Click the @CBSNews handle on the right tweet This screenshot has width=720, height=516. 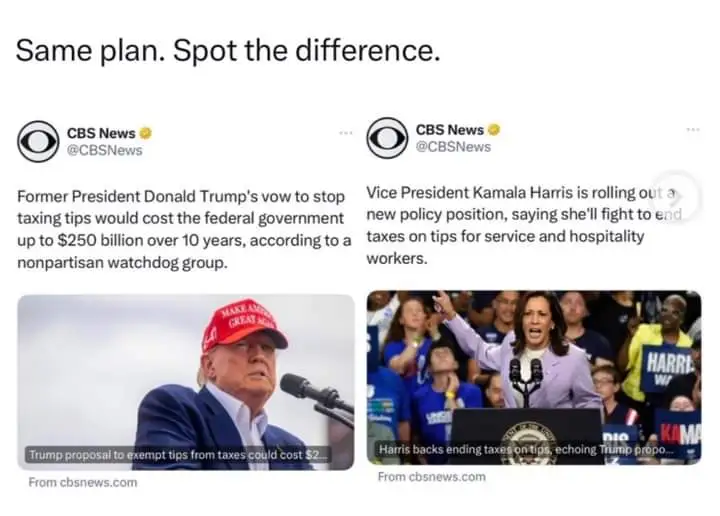[453, 147]
